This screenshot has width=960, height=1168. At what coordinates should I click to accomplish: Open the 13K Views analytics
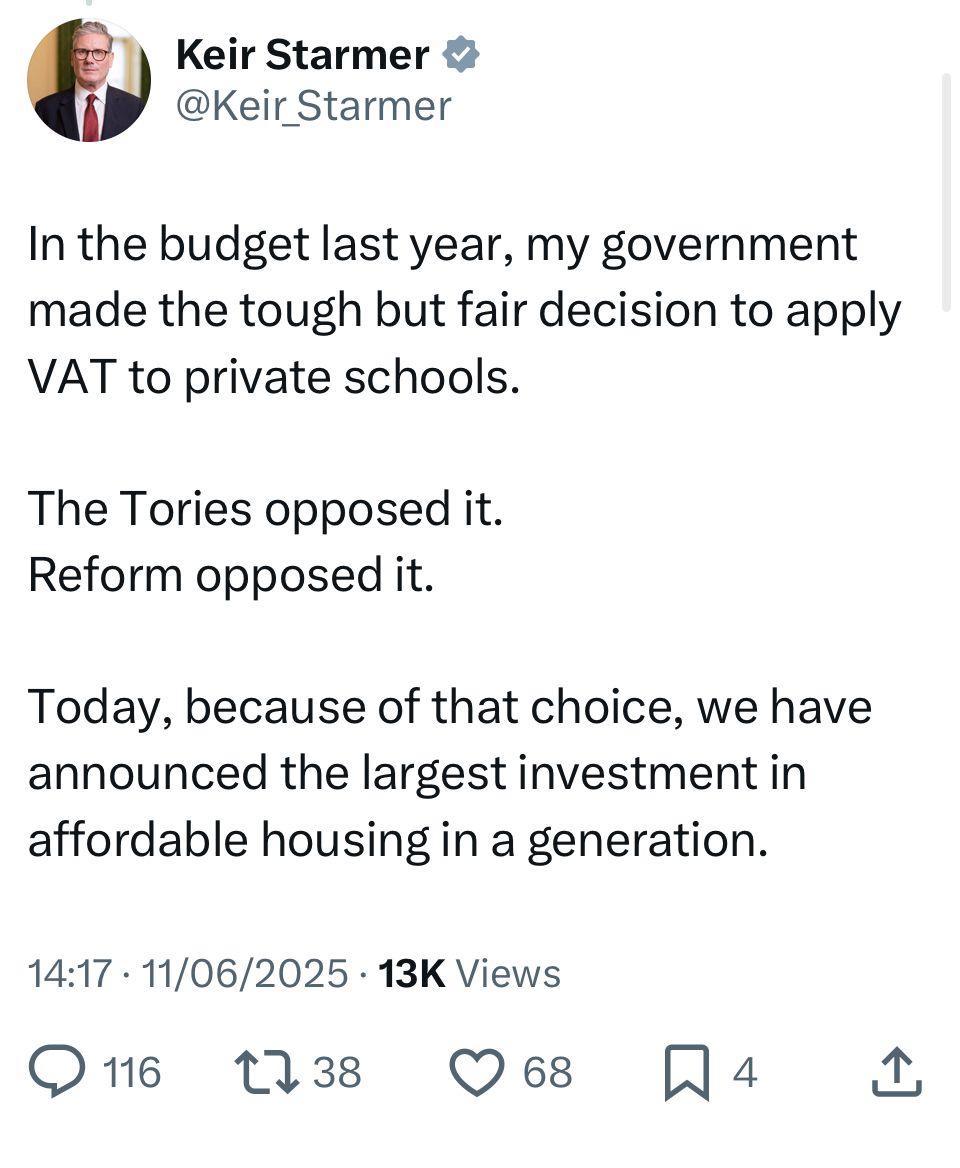469,974
